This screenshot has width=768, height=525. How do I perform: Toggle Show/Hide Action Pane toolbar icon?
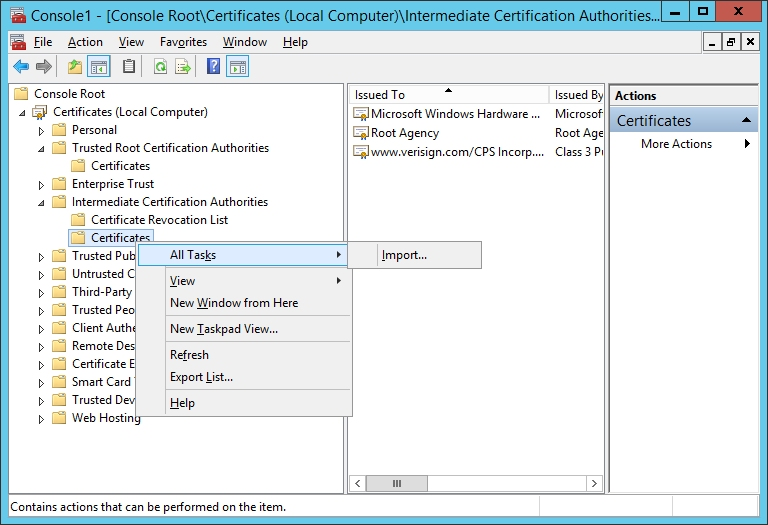point(237,67)
